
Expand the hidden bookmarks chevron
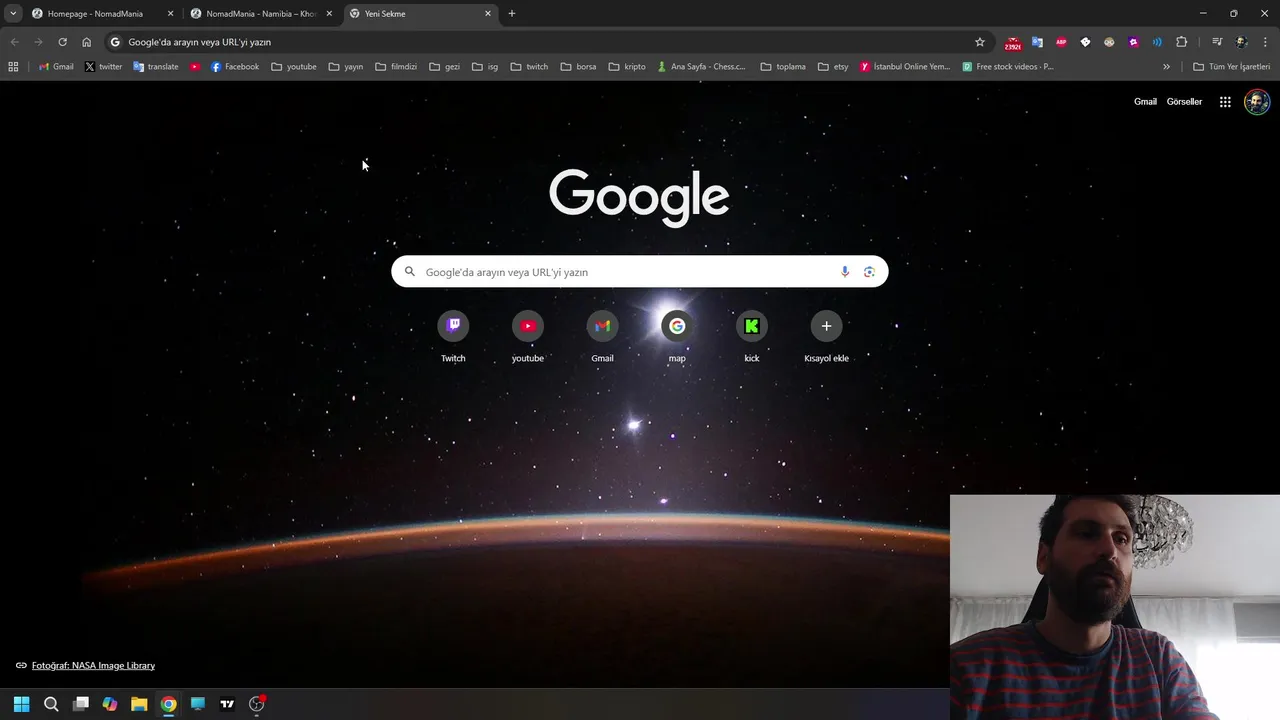click(x=1166, y=67)
